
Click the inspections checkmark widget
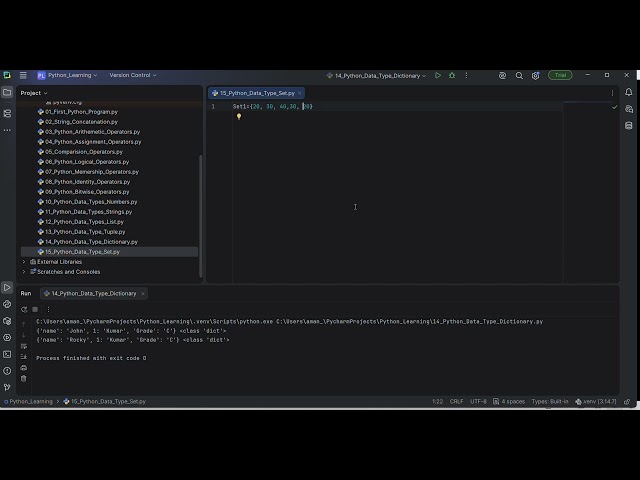[x=615, y=107]
